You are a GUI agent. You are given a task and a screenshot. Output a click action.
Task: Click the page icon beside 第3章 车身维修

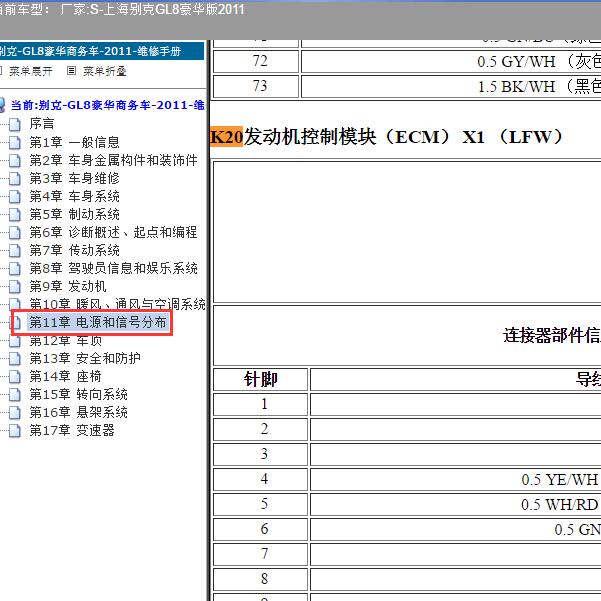point(15,178)
